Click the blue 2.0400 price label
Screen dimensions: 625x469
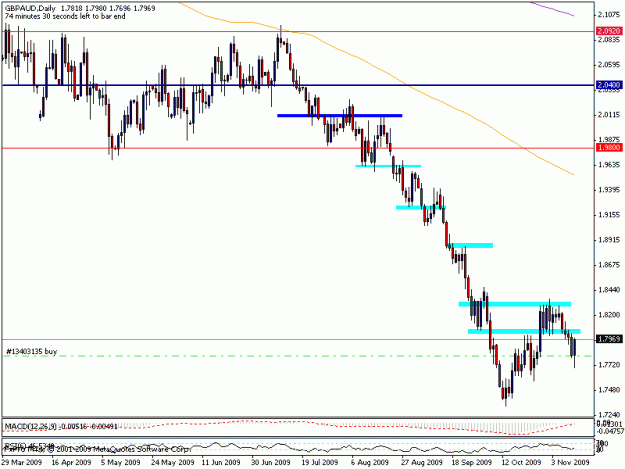[609, 85]
